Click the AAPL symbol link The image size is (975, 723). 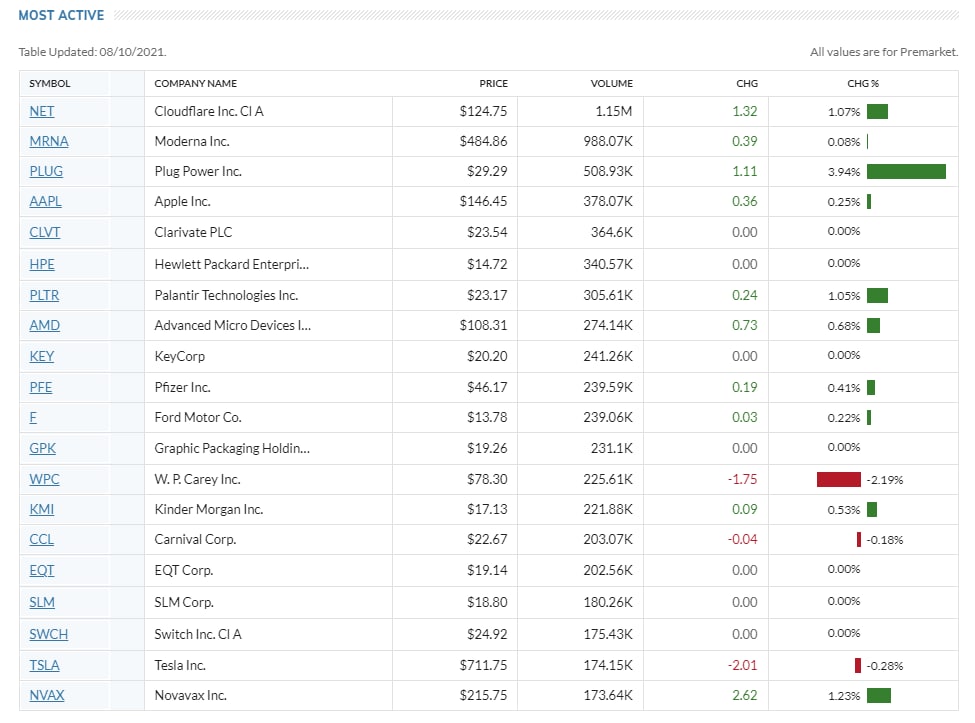click(45, 201)
